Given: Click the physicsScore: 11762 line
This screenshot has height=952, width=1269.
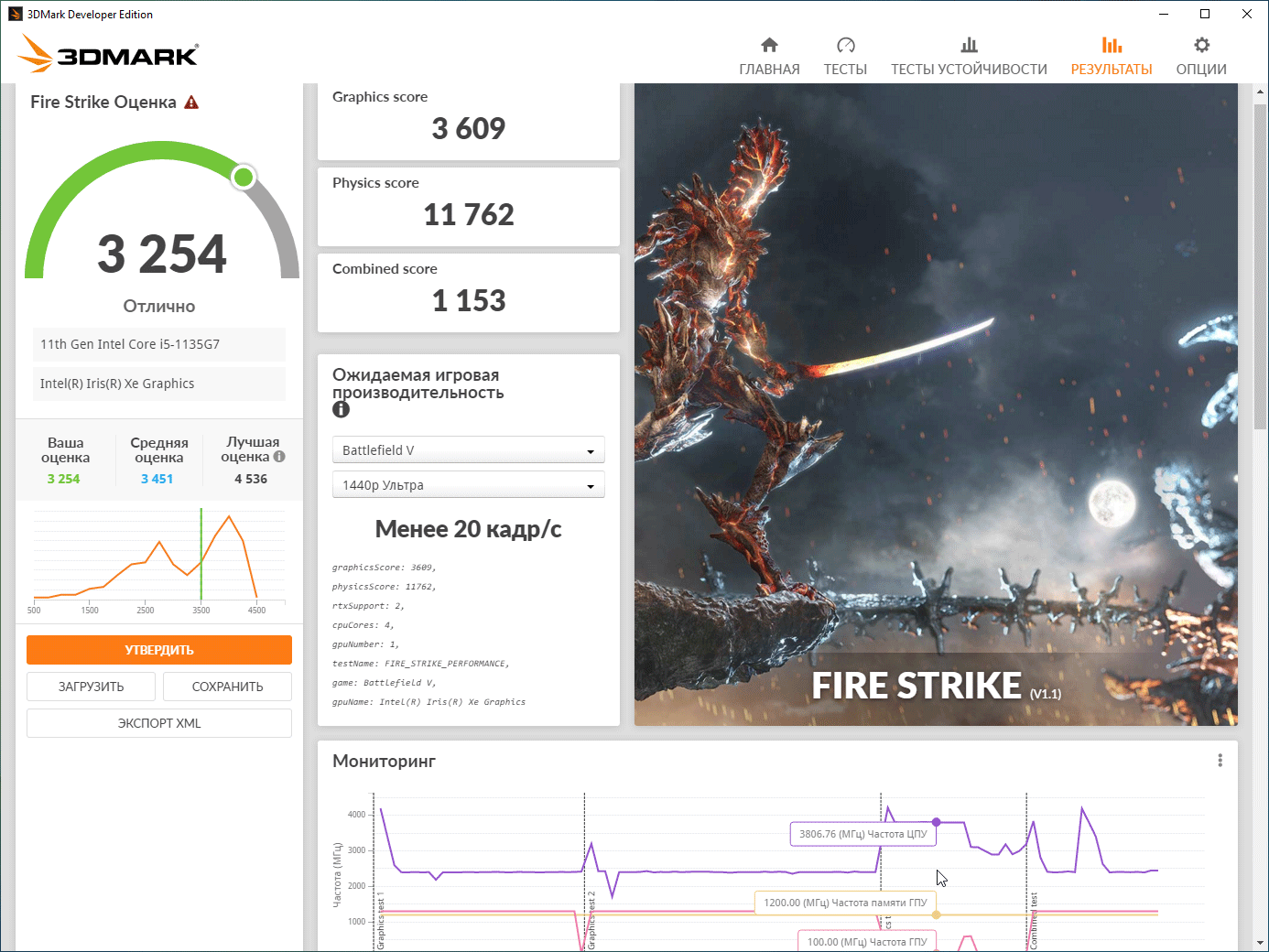Looking at the screenshot, I should click(385, 587).
